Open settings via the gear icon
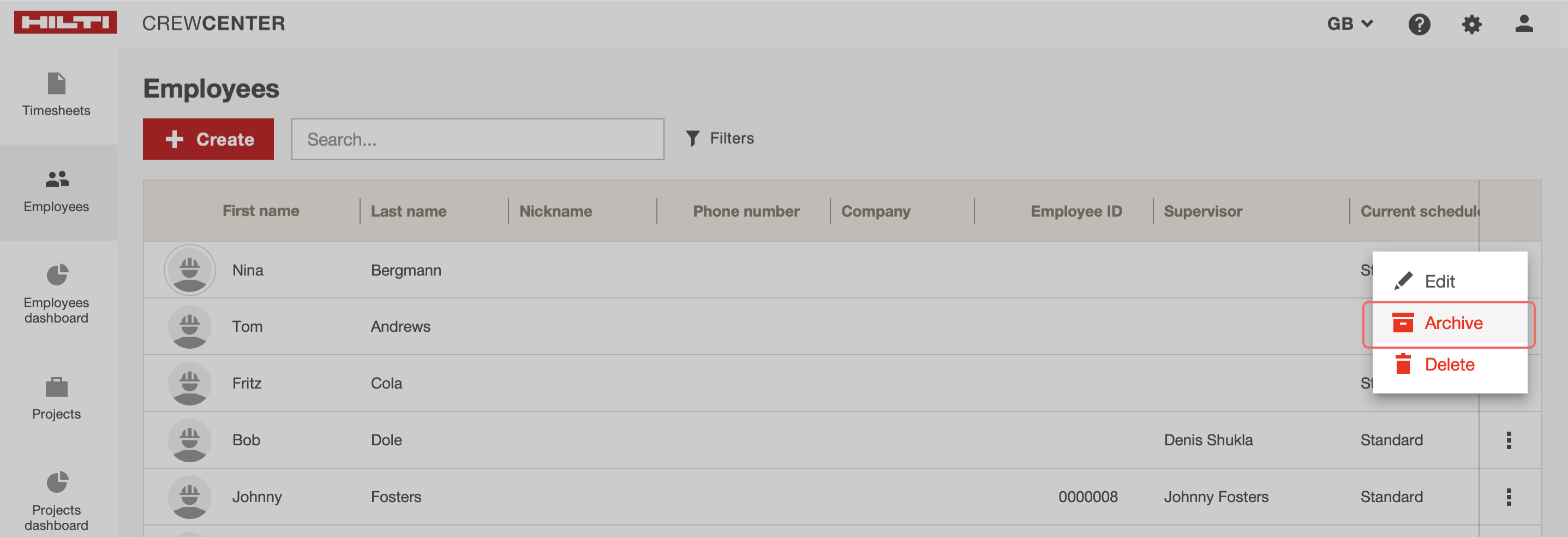The image size is (1568, 537). pyautogui.click(x=1471, y=25)
